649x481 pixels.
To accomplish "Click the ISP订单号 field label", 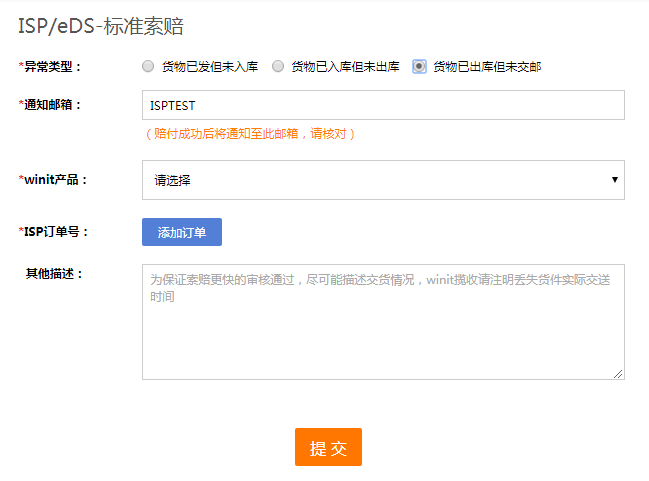I will point(53,232).
